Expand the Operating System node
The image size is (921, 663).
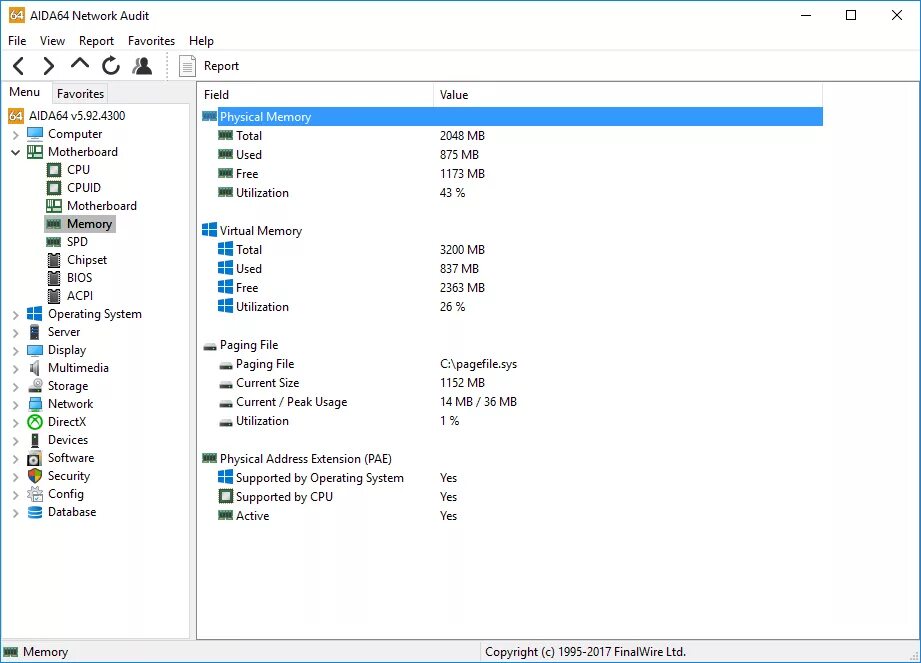[x=16, y=315]
